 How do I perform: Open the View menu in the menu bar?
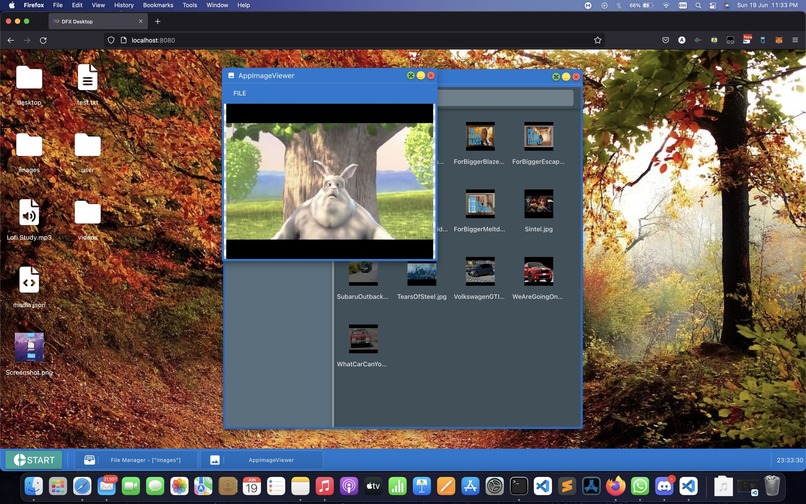tap(98, 5)
